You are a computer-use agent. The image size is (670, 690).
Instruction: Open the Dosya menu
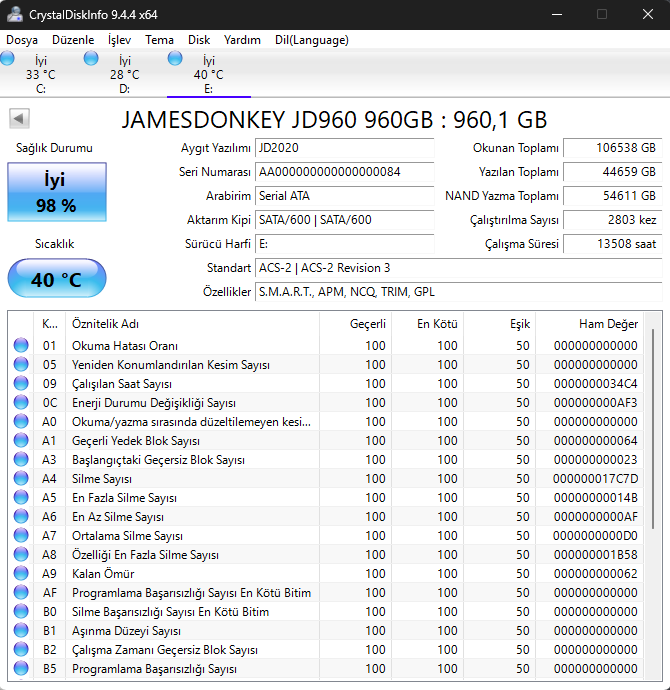coord(22,40)
